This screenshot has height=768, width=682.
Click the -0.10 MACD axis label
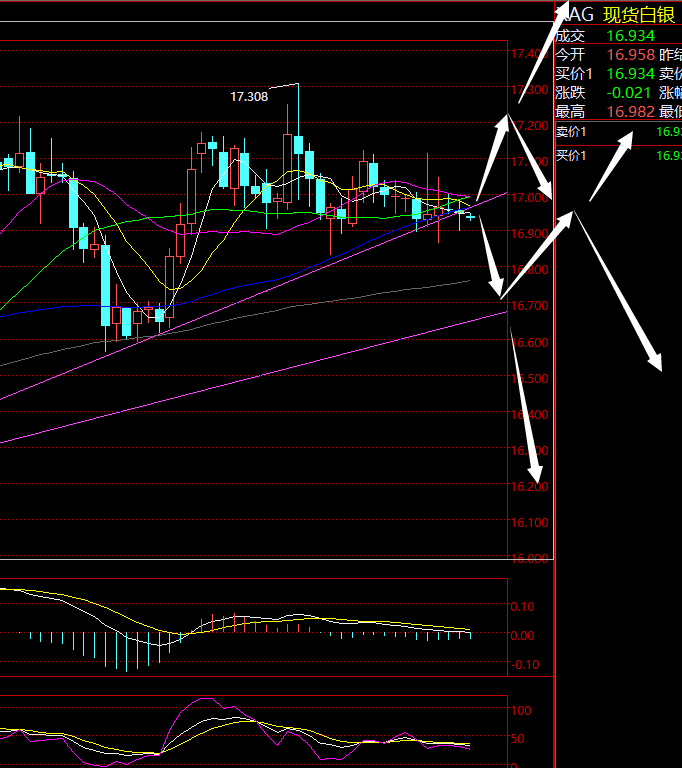tap(525, 665)
